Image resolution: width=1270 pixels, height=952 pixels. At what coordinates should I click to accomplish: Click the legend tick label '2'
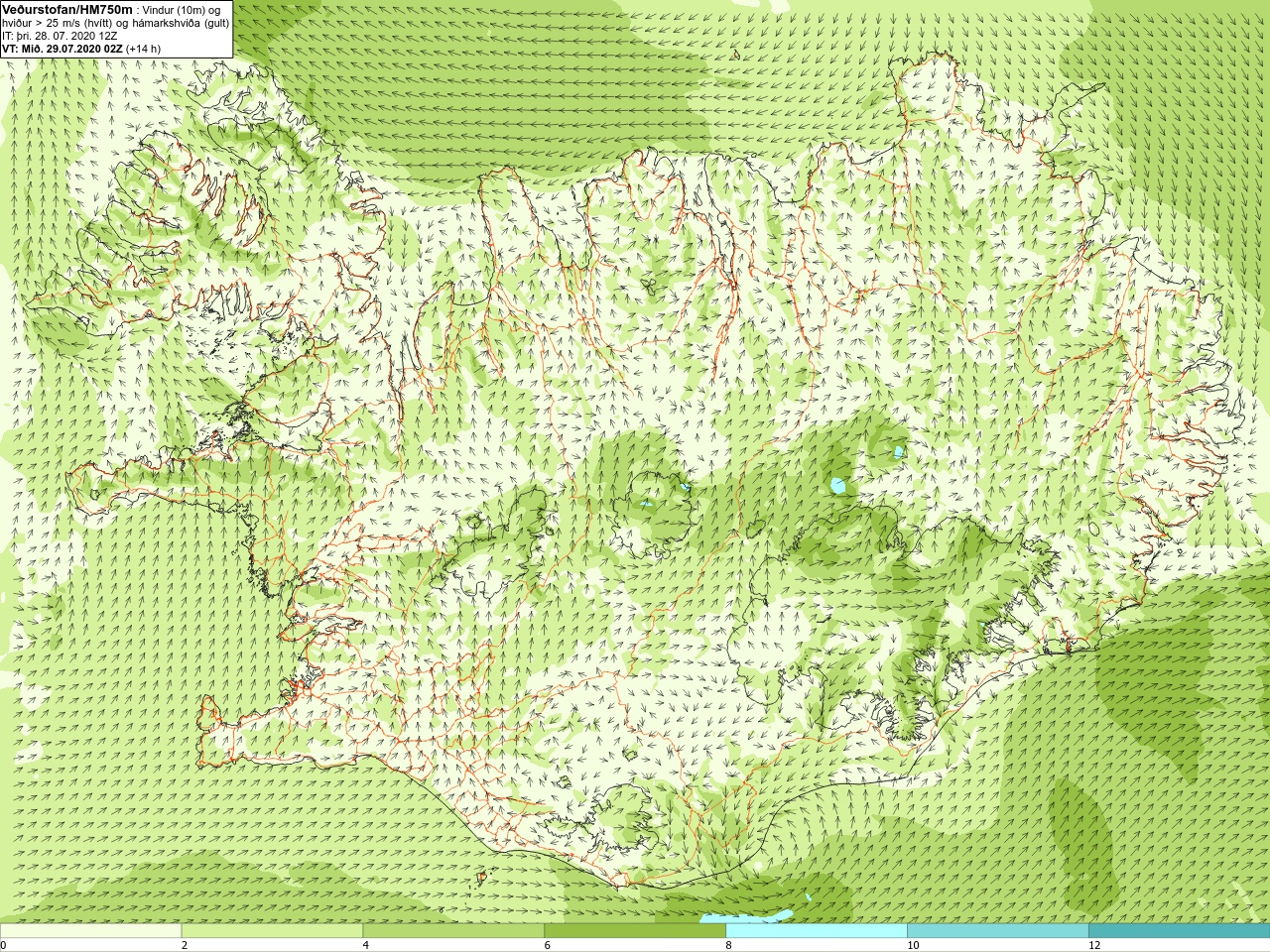[x=185, y=945]
